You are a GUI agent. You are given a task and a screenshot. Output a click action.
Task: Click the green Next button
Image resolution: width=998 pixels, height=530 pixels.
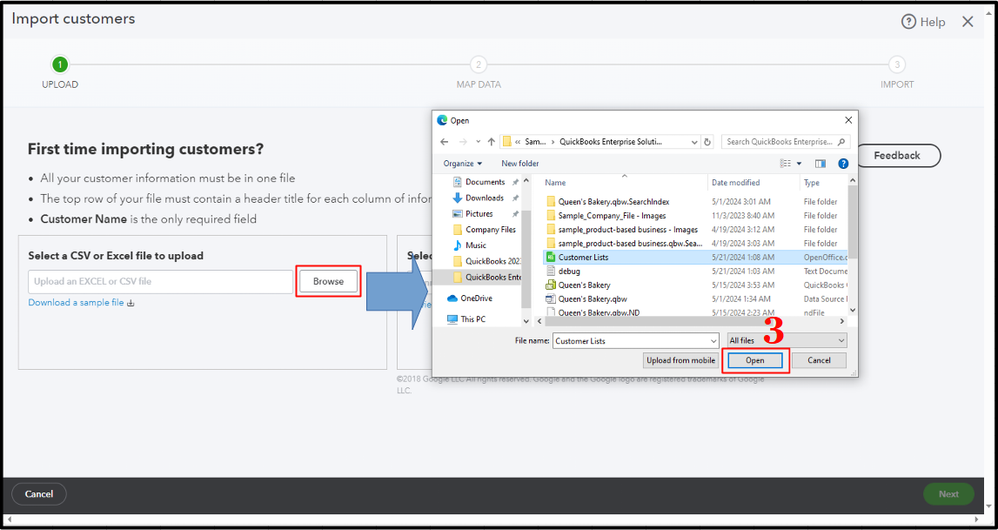948,494
